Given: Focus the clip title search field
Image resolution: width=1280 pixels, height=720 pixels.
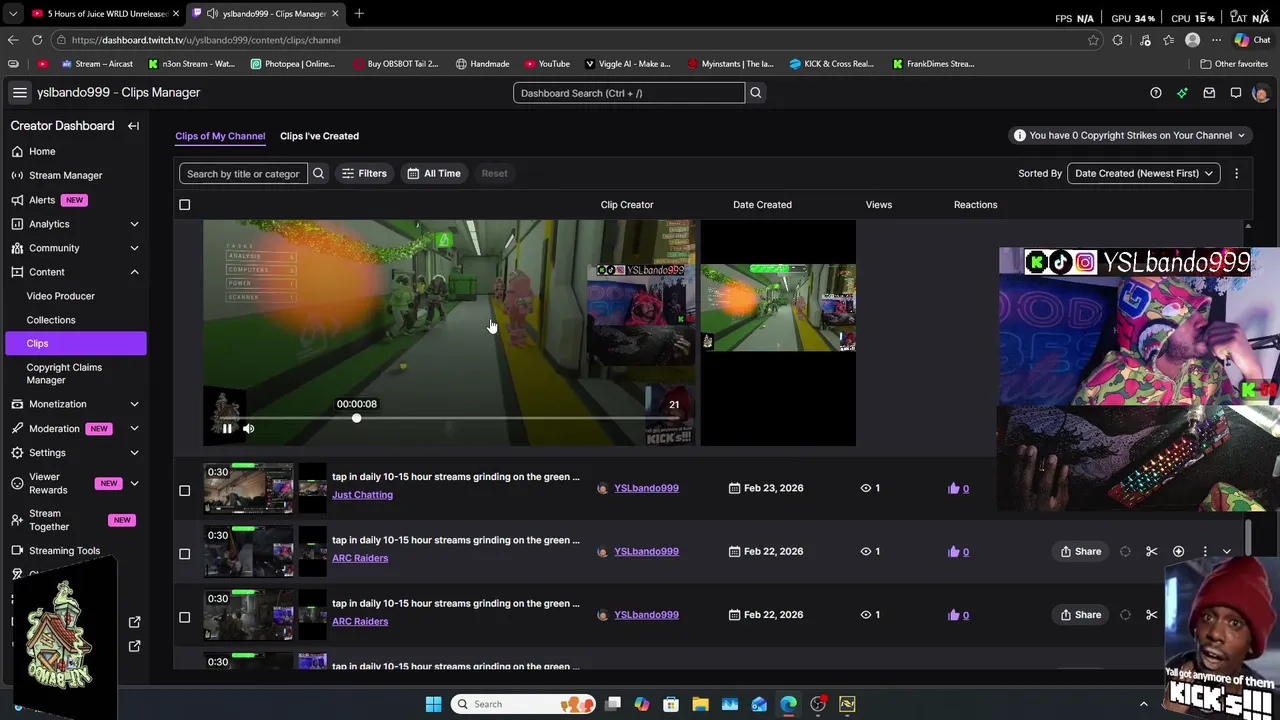Looking at the screenshot, I should [x=243, y=174].
